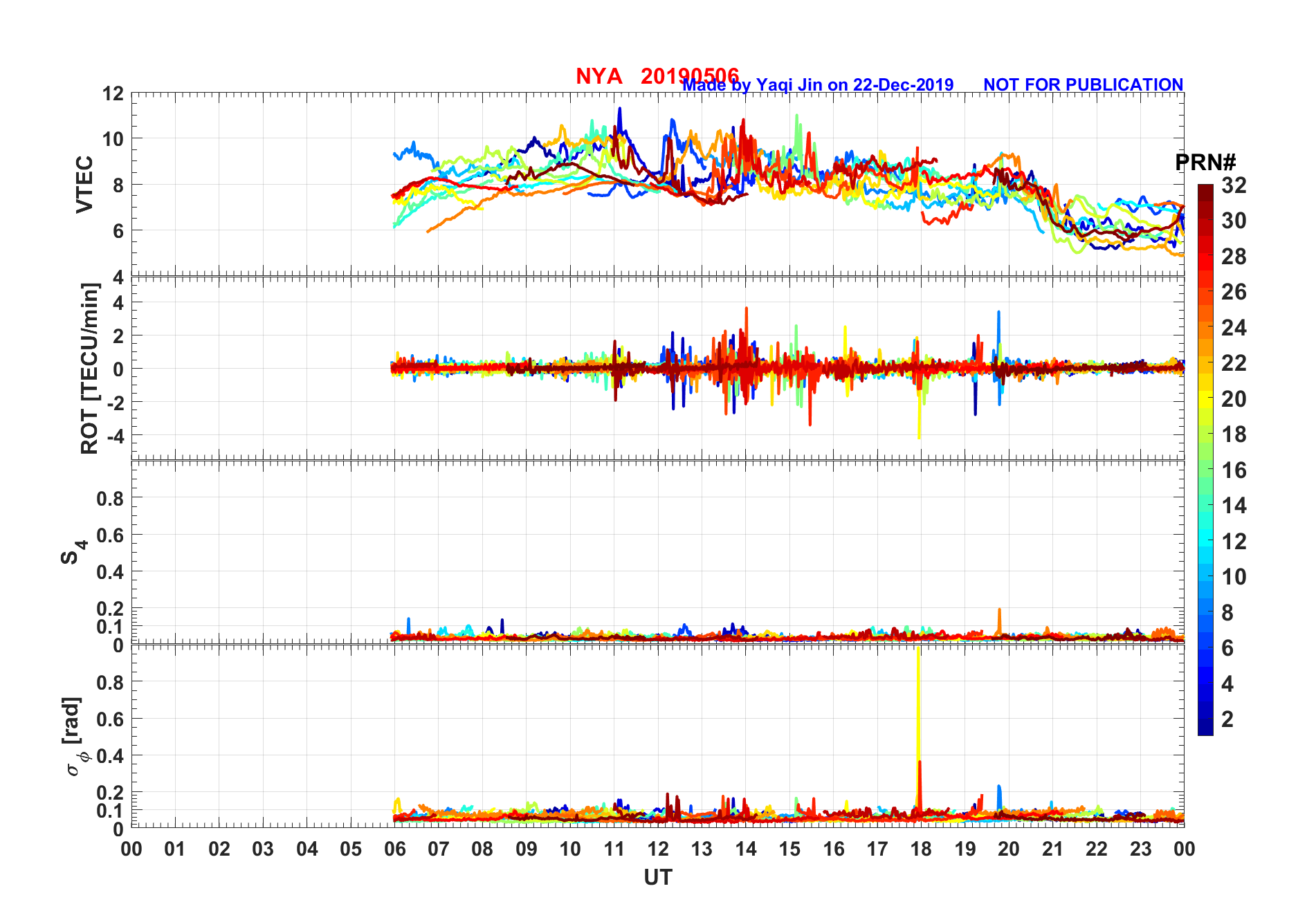The image size is (1316, 920).
Task: Click the NYA 20190506 plot title
Action: pos(657,75)
